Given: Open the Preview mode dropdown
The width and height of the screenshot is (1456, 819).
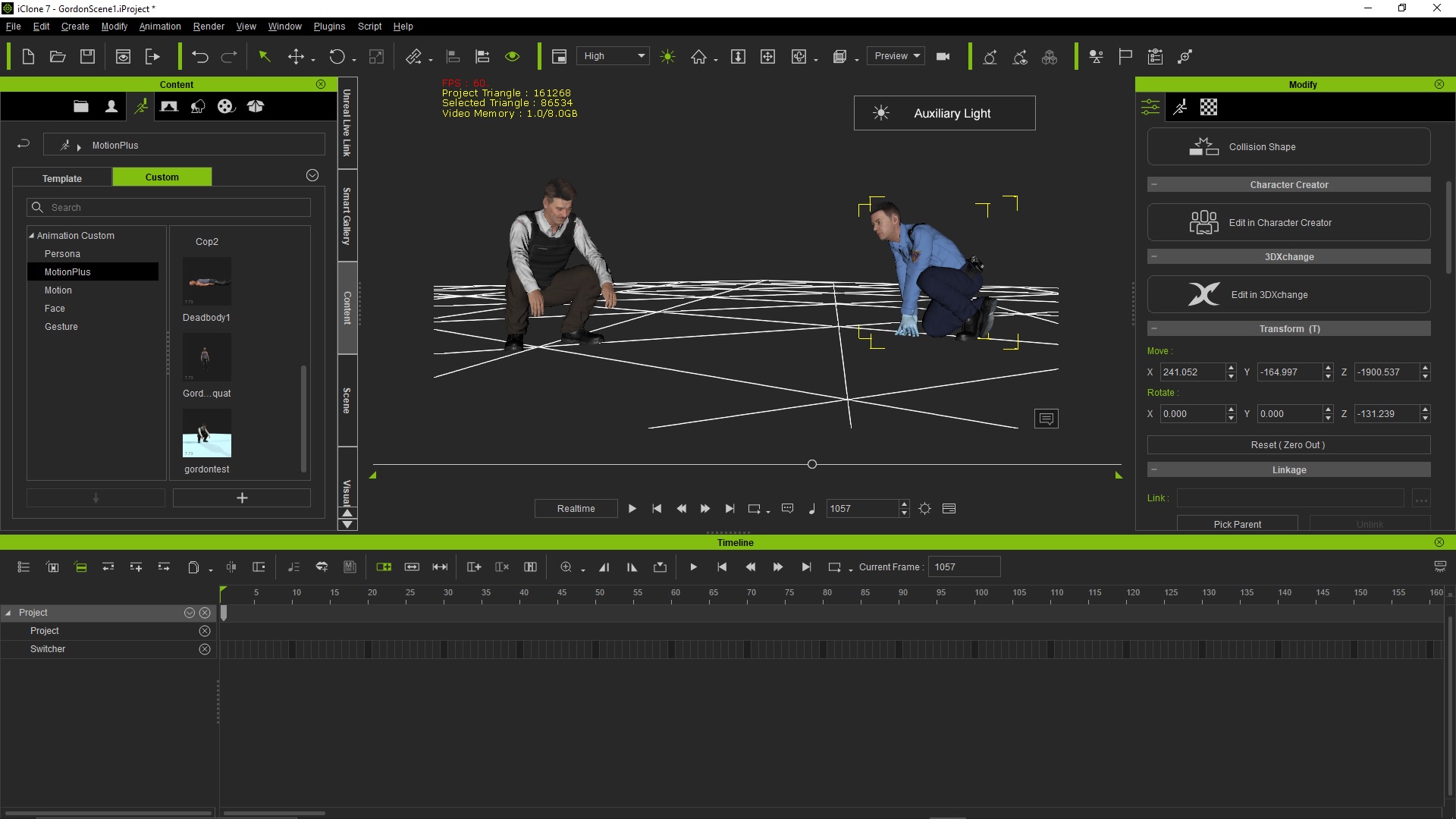Looking at the screenshot, I should coord(896,56).
